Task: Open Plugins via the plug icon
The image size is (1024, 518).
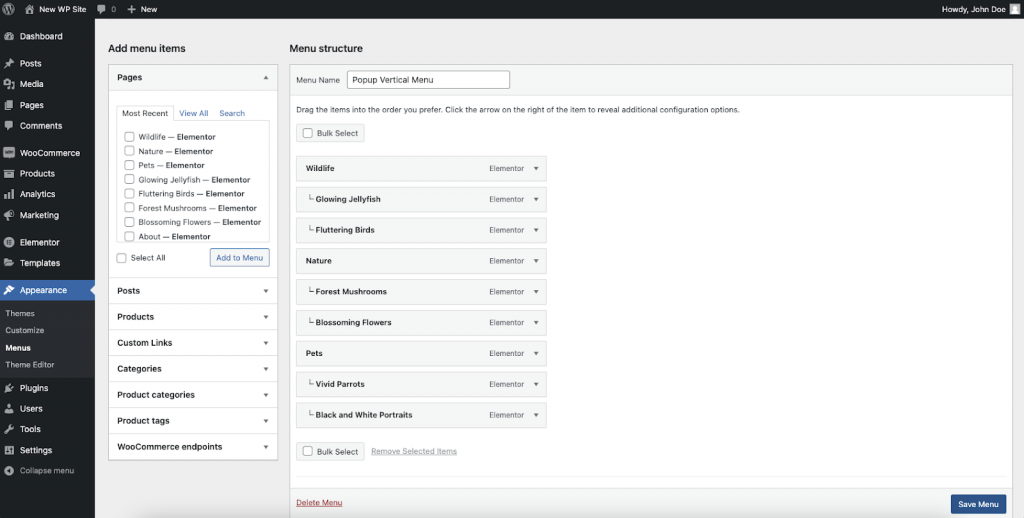Action: [9, 388]
